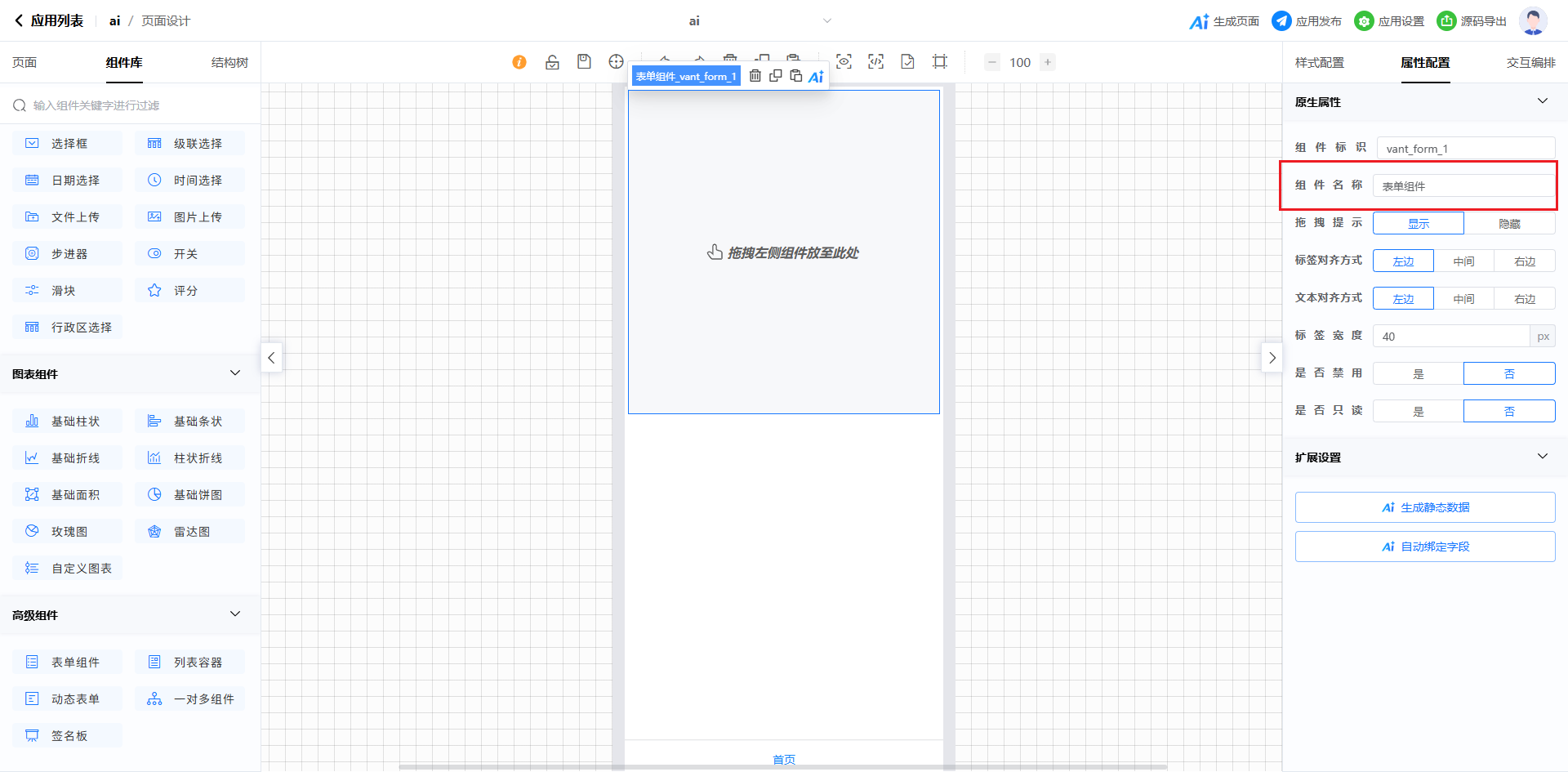
Task: Click the crop frame icon in toolbar
Action: [940, 62]
